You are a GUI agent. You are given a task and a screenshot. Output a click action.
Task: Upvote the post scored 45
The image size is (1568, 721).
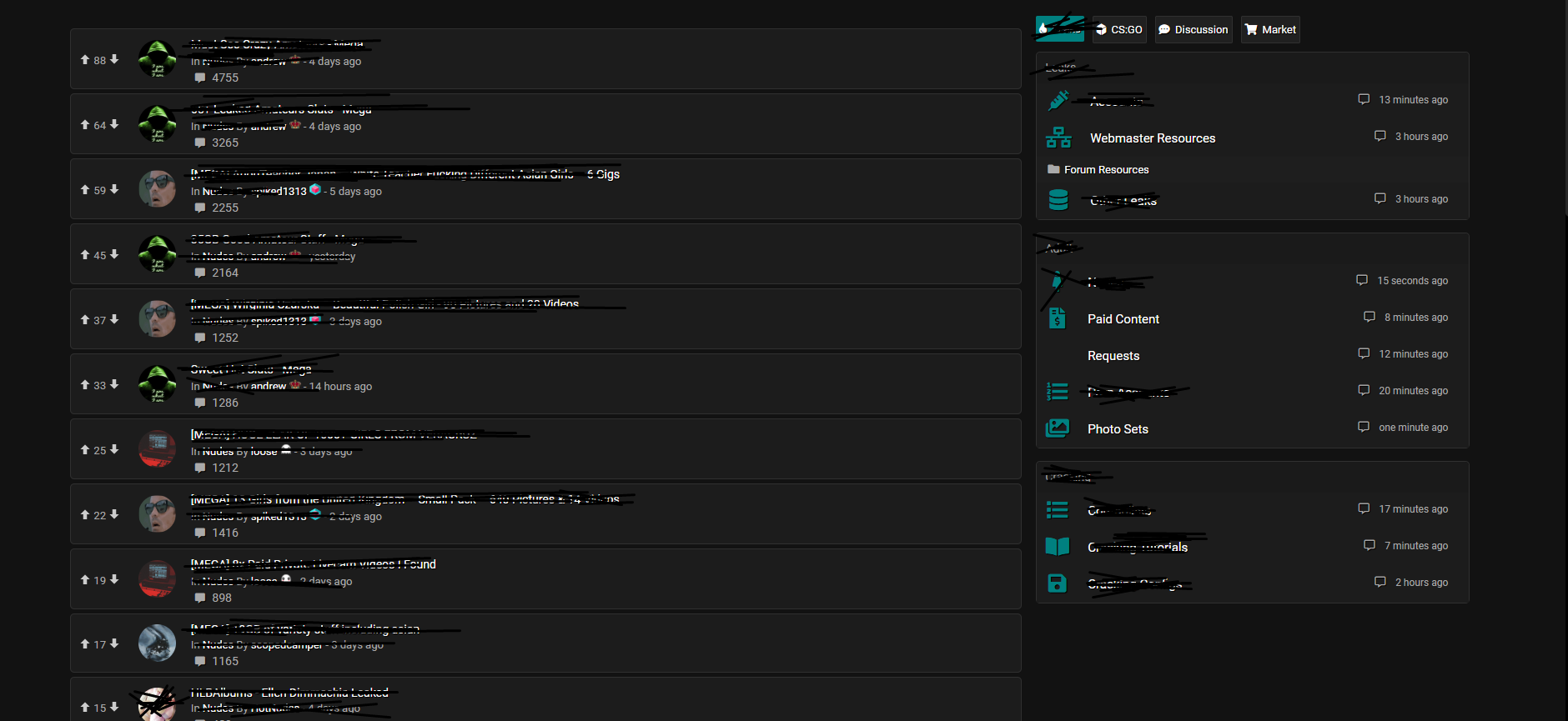(85, 255)
